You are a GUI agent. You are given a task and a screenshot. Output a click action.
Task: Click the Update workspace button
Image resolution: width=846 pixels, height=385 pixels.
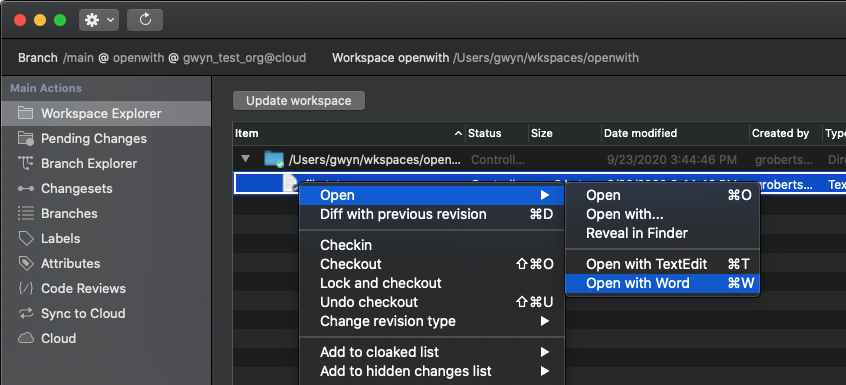coord(299,101)
